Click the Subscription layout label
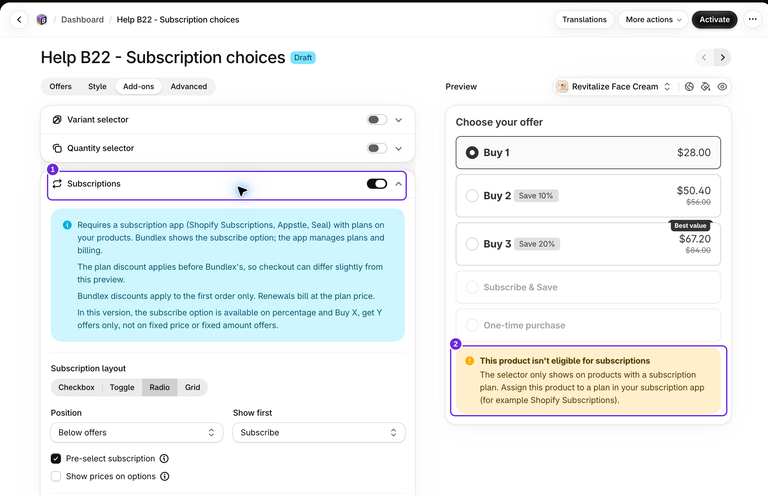This screenshot has width=768, height=495. tap(88, 369)
